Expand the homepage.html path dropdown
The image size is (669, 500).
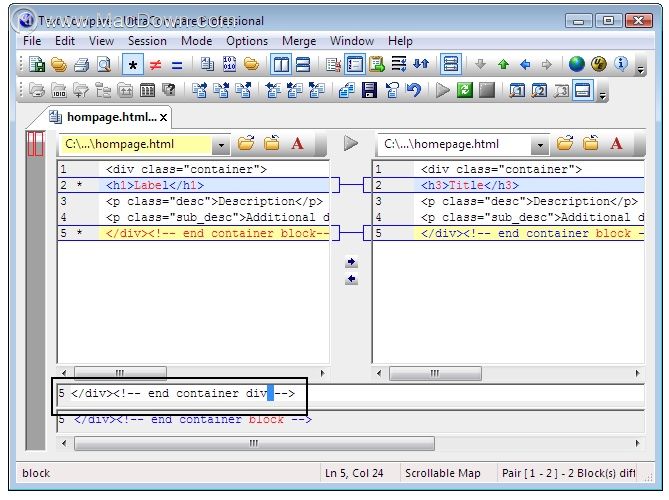coord(540,145)
